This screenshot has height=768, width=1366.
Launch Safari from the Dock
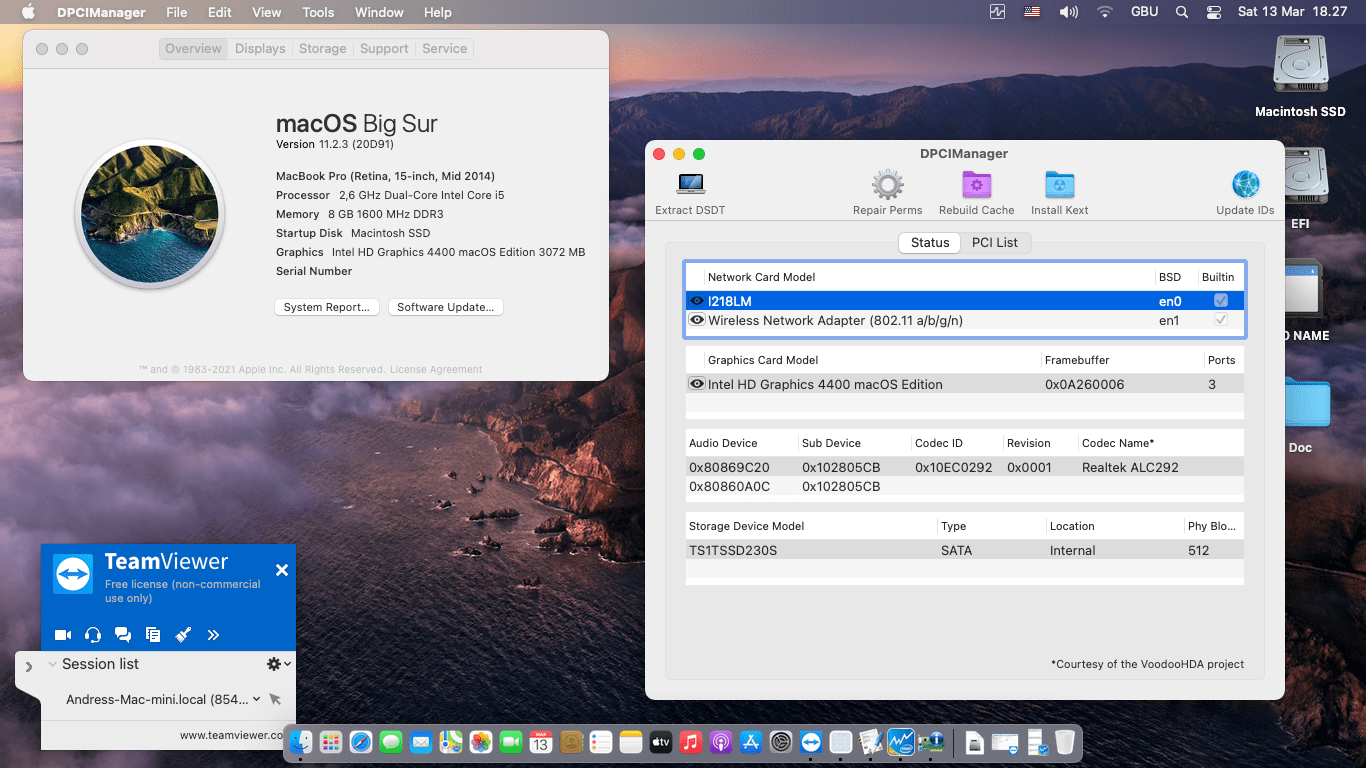(x=361, y=742)
